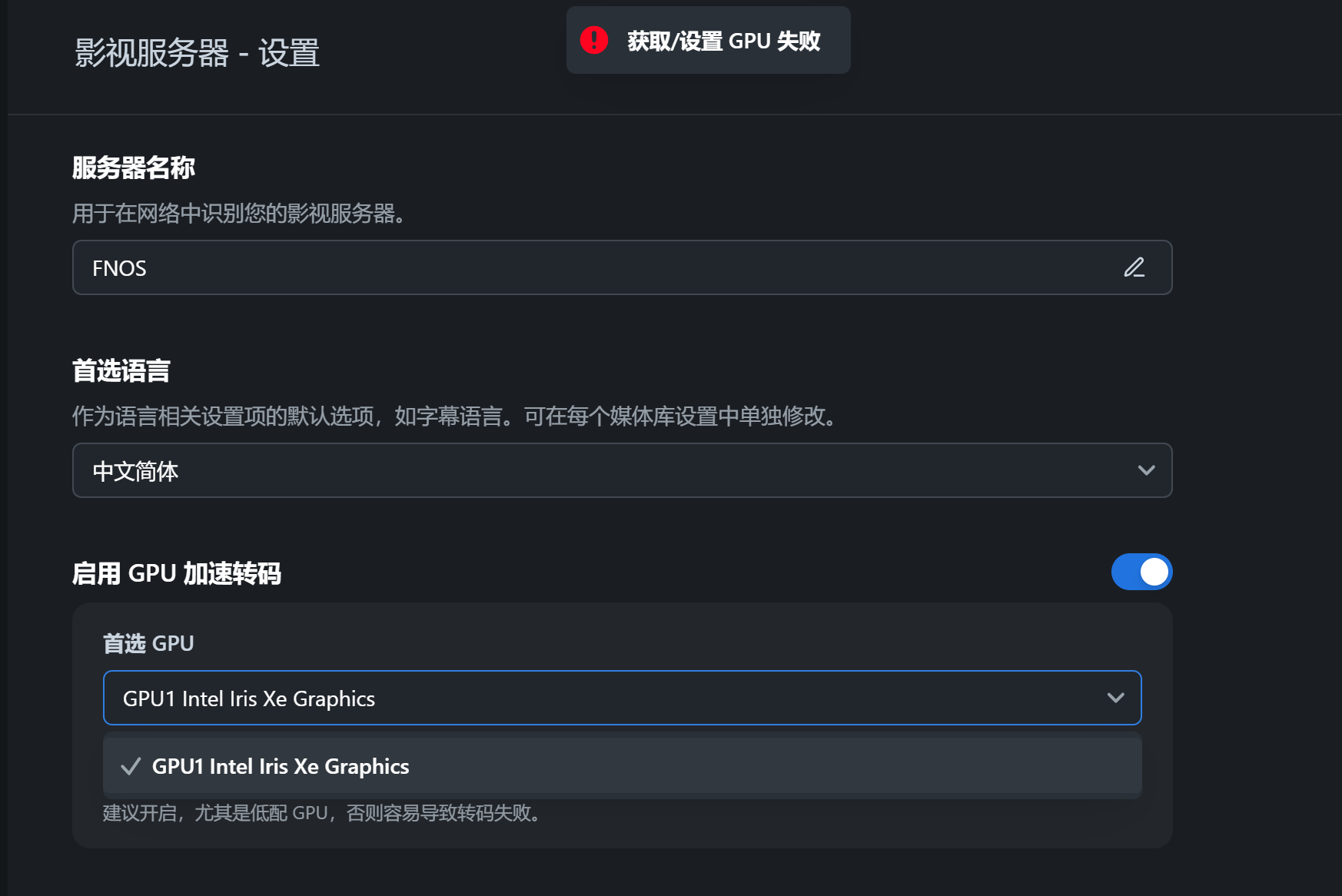
Task: Click the 影视服务器 - 设置 page title
Action: pyautogui.click(x=196, y=53)
